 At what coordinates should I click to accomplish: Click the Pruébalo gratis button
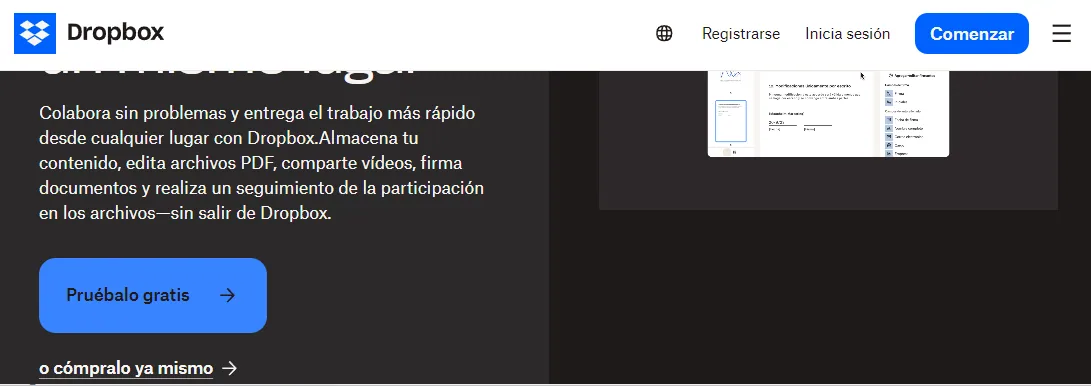pyautogui.click(x=153, y=296)
